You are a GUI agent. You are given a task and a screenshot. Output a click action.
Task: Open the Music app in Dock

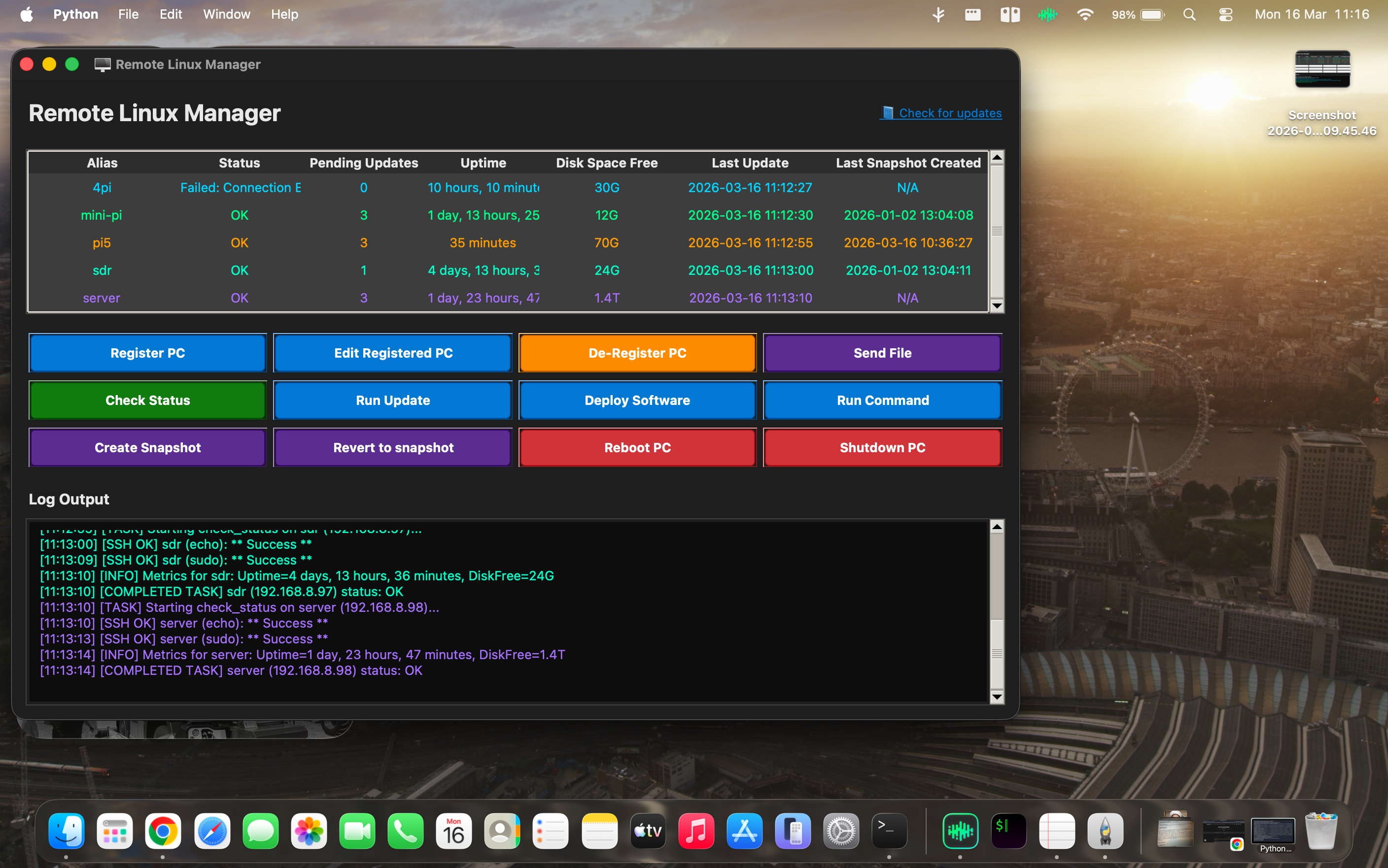click(696, 831)
